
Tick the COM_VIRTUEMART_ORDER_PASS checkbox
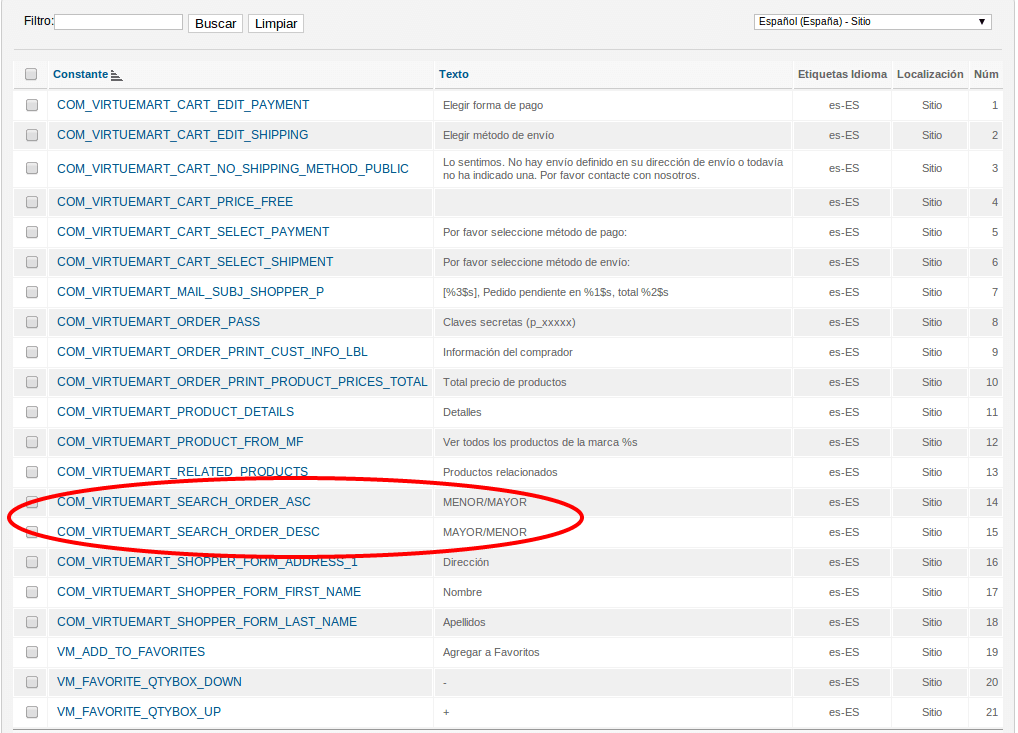pos(32,322)
